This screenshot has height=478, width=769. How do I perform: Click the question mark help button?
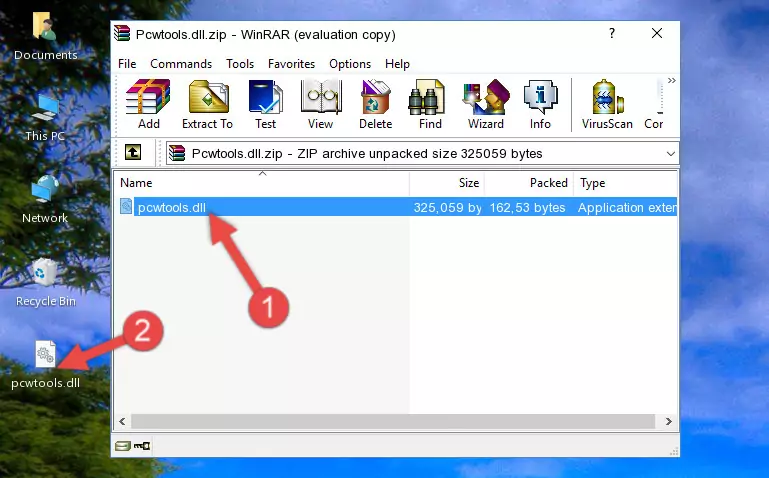[612, 33]
